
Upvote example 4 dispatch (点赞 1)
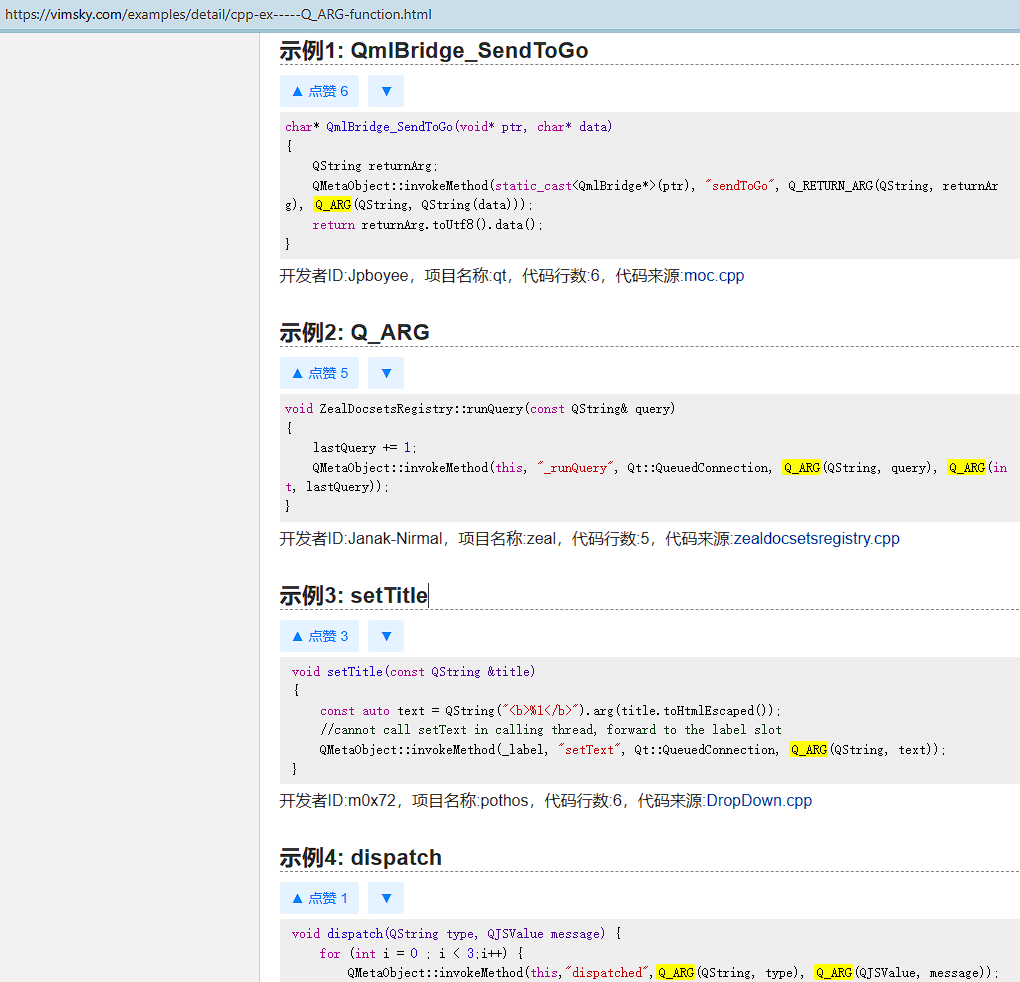click(319, 898)
